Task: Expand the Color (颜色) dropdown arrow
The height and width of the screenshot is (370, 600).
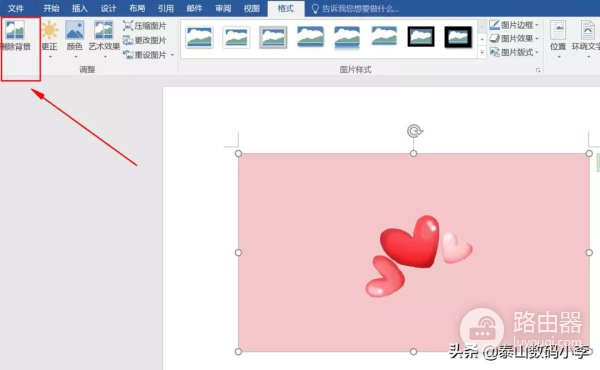Action: click(75, 57)
